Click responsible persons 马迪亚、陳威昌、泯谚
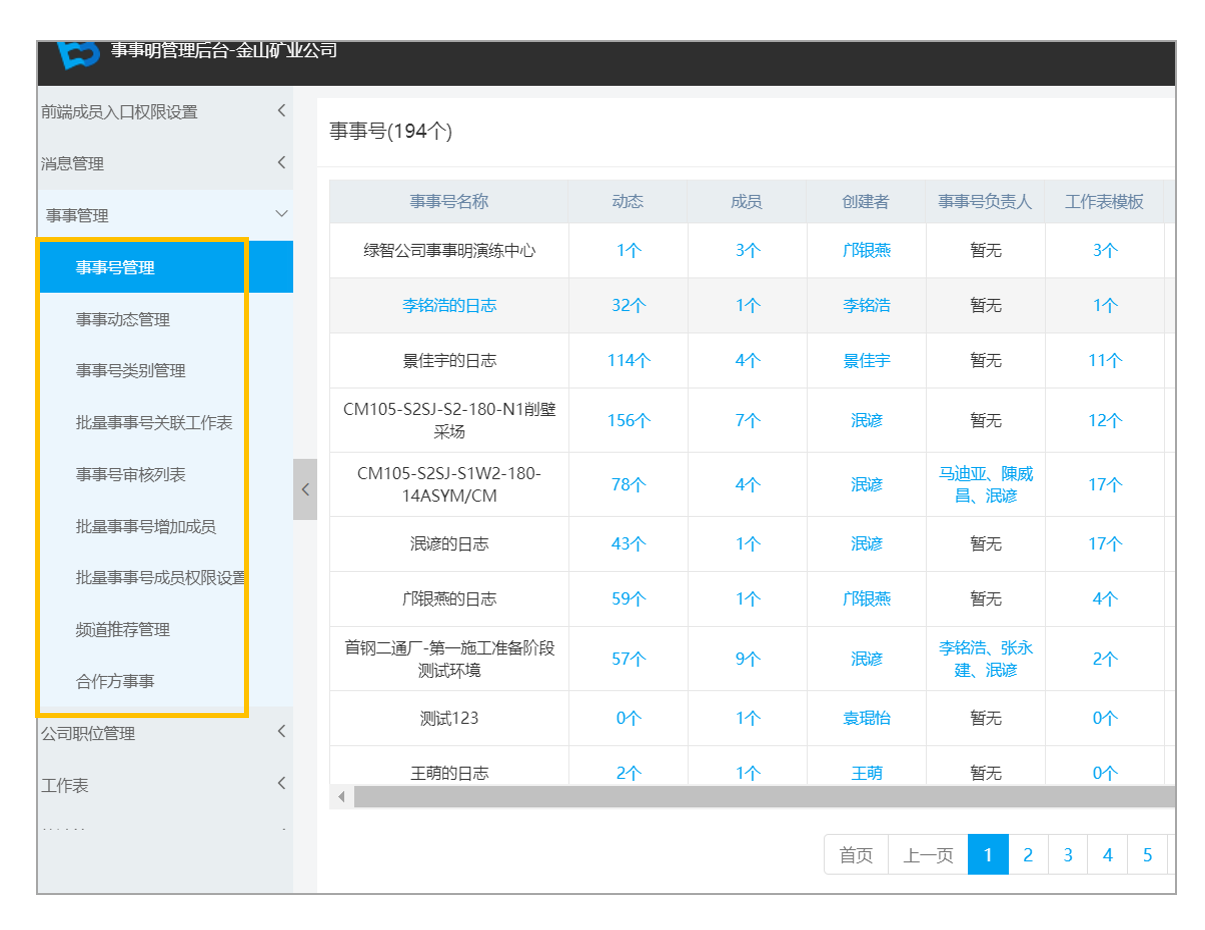Image resolution: width=1205 pixels, height=930 pixels. tap(985, 484)
